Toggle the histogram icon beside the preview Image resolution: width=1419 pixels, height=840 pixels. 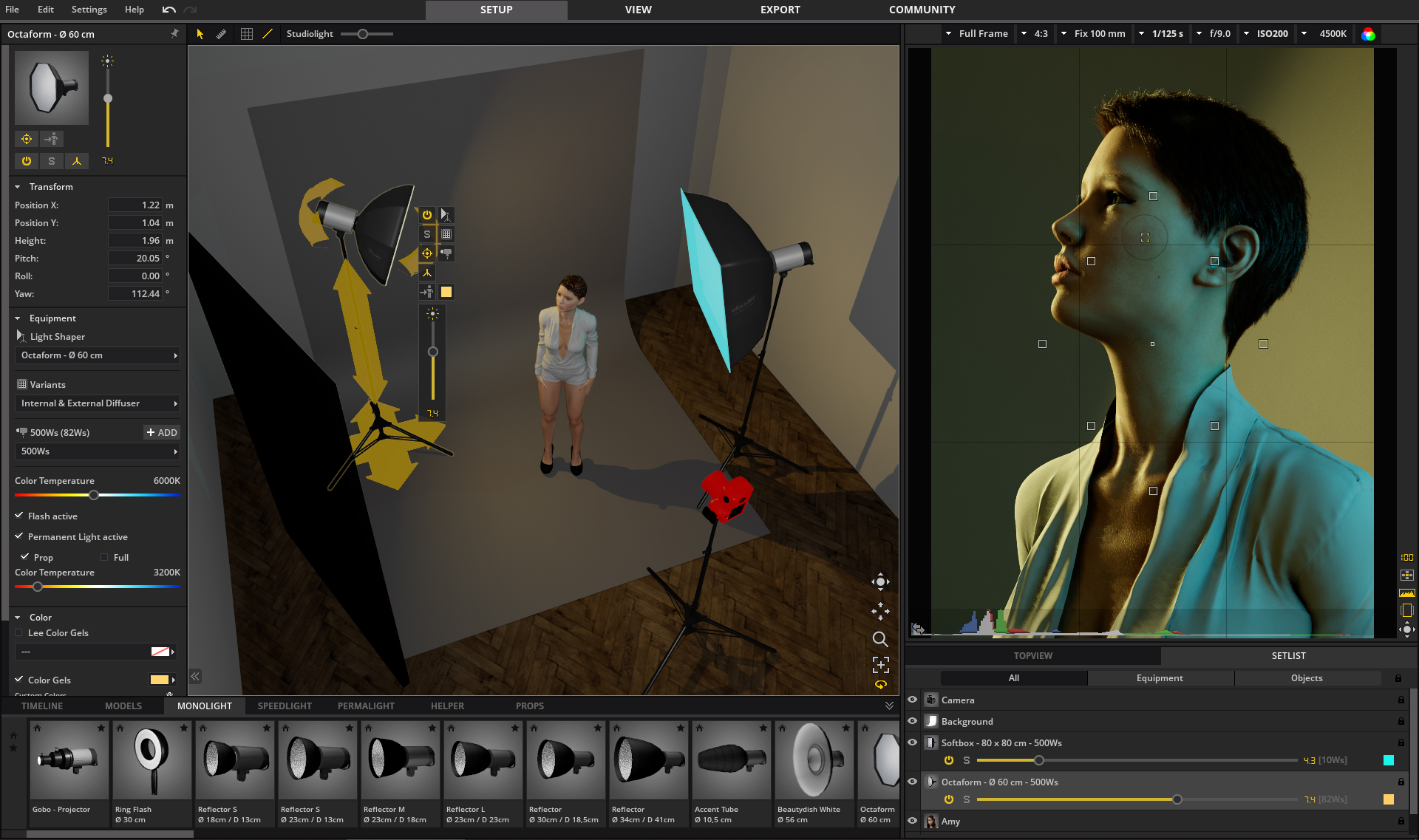(x=1407, y=593)
